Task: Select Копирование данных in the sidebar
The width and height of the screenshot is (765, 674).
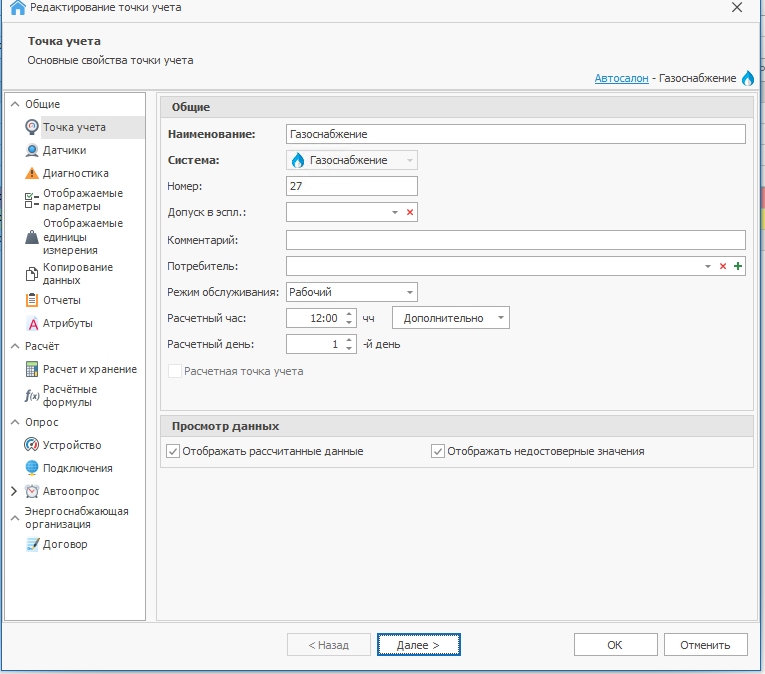Action: click(77, 273)
